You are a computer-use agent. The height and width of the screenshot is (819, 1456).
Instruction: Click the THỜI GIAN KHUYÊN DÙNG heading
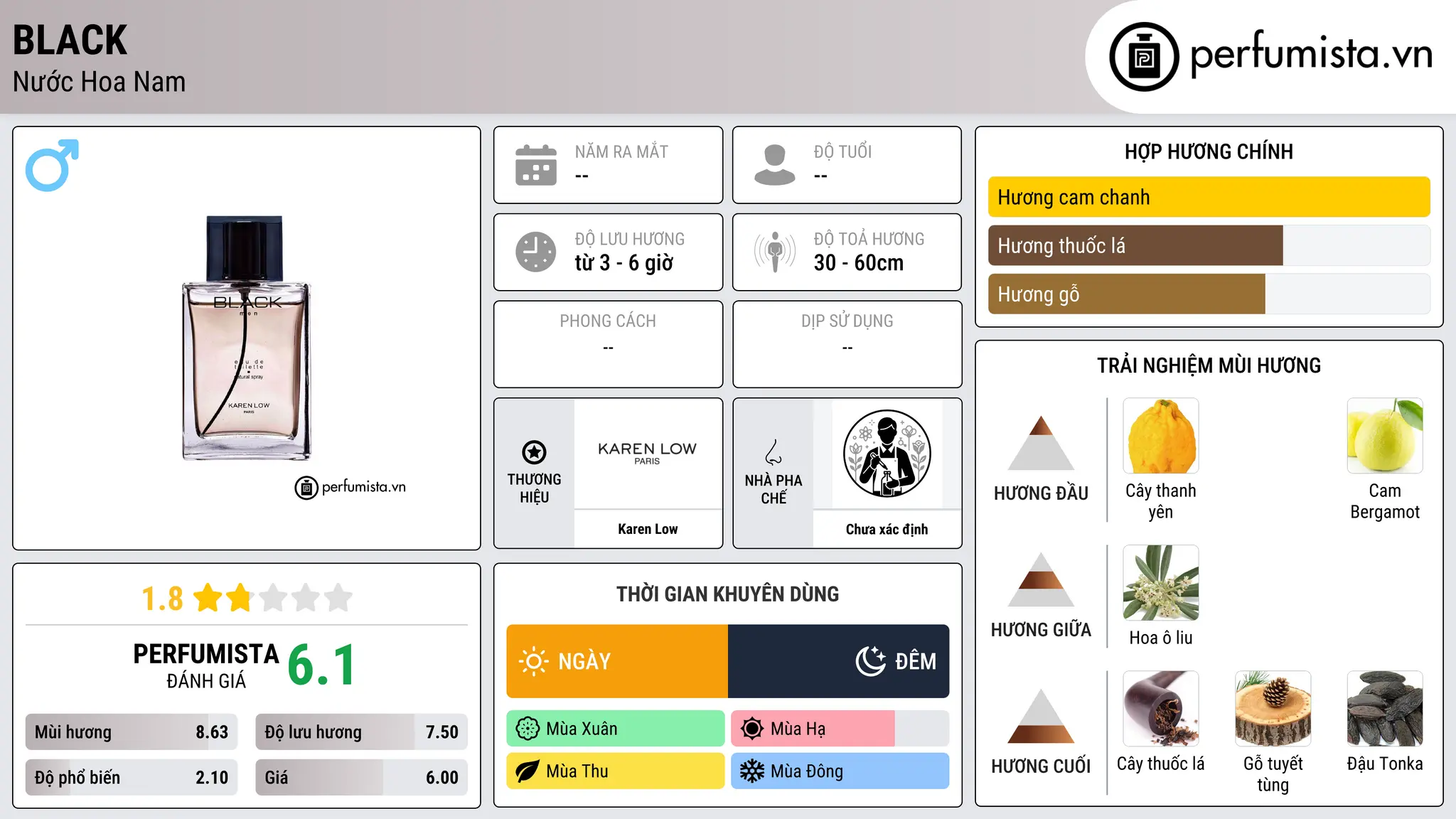pos(728,594)
